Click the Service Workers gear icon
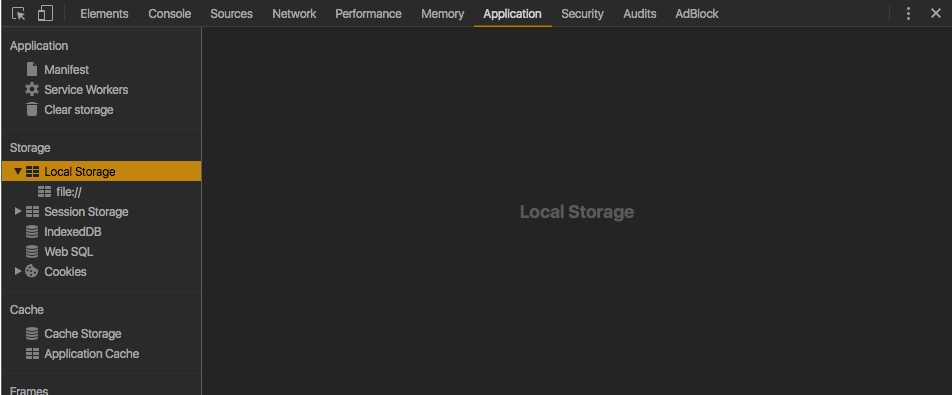The image size is (952, 395). tap(32, 89)
